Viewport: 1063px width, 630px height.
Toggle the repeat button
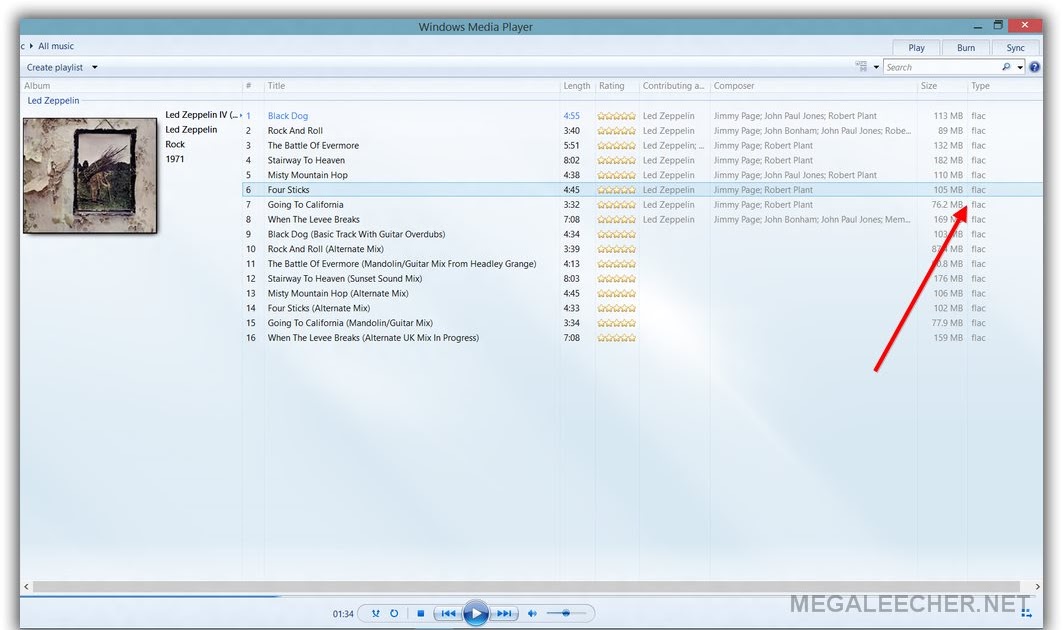click(394, 613)
